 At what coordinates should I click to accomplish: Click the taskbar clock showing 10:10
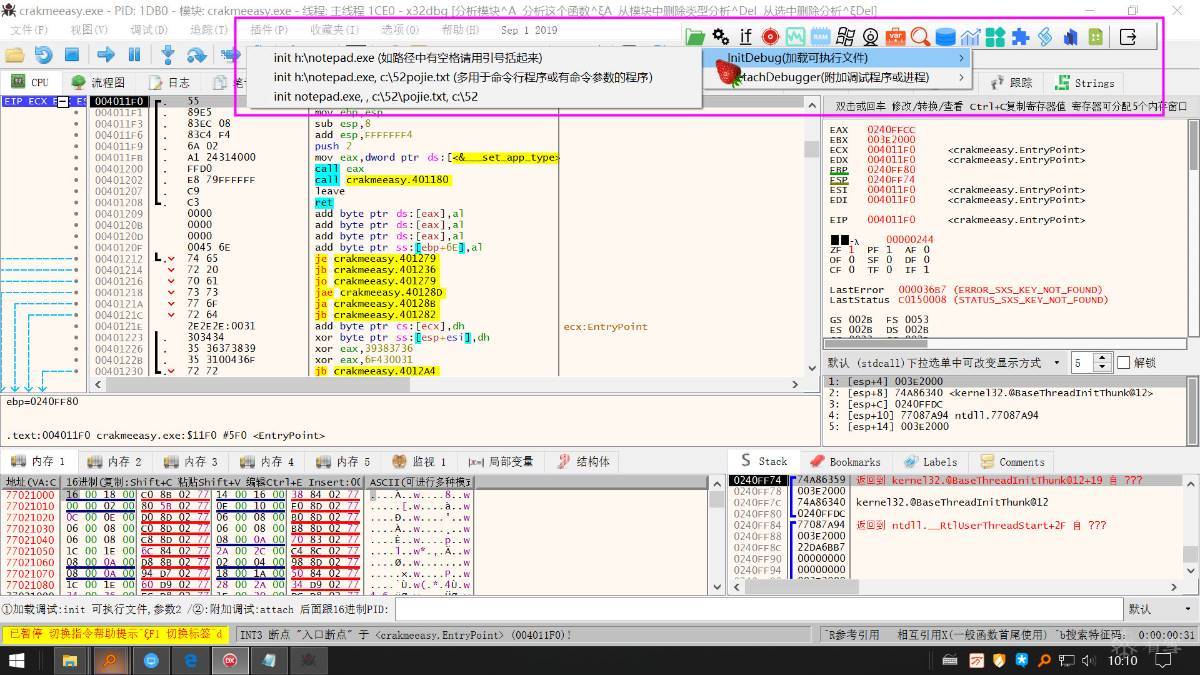1123,661
